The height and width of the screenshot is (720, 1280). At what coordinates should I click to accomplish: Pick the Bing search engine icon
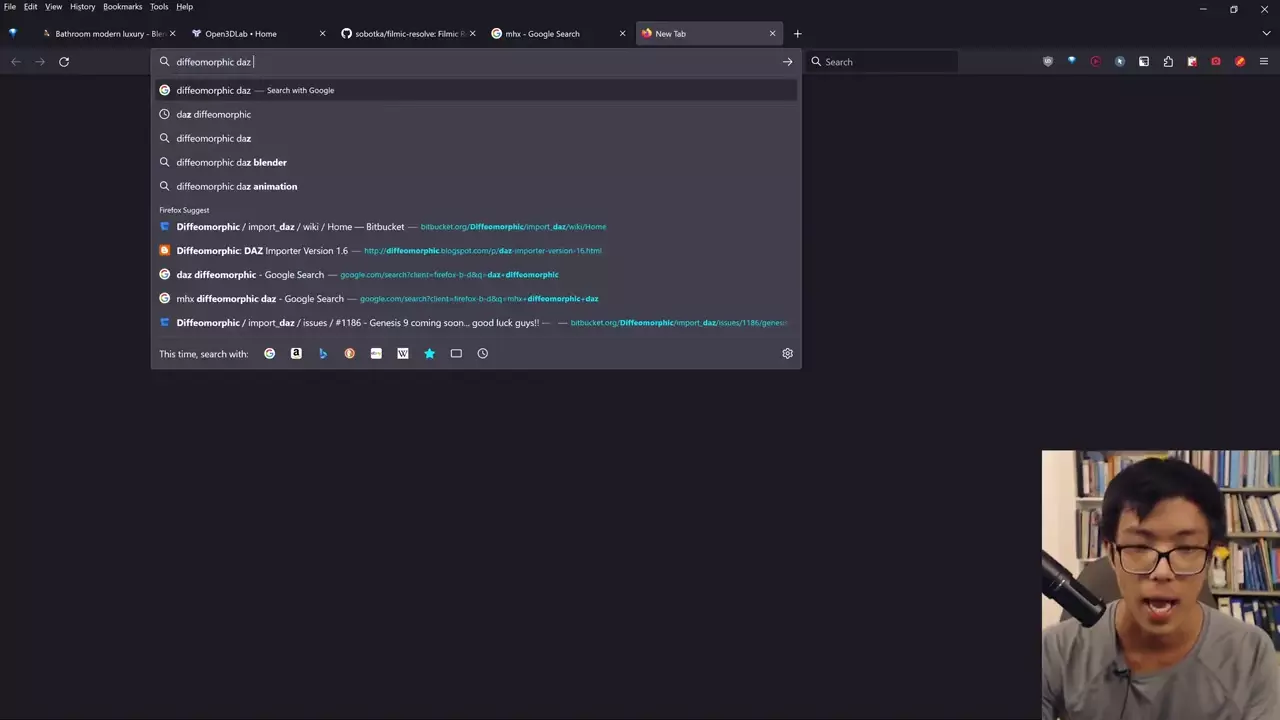pyautogui.click(x=323, y=353)
